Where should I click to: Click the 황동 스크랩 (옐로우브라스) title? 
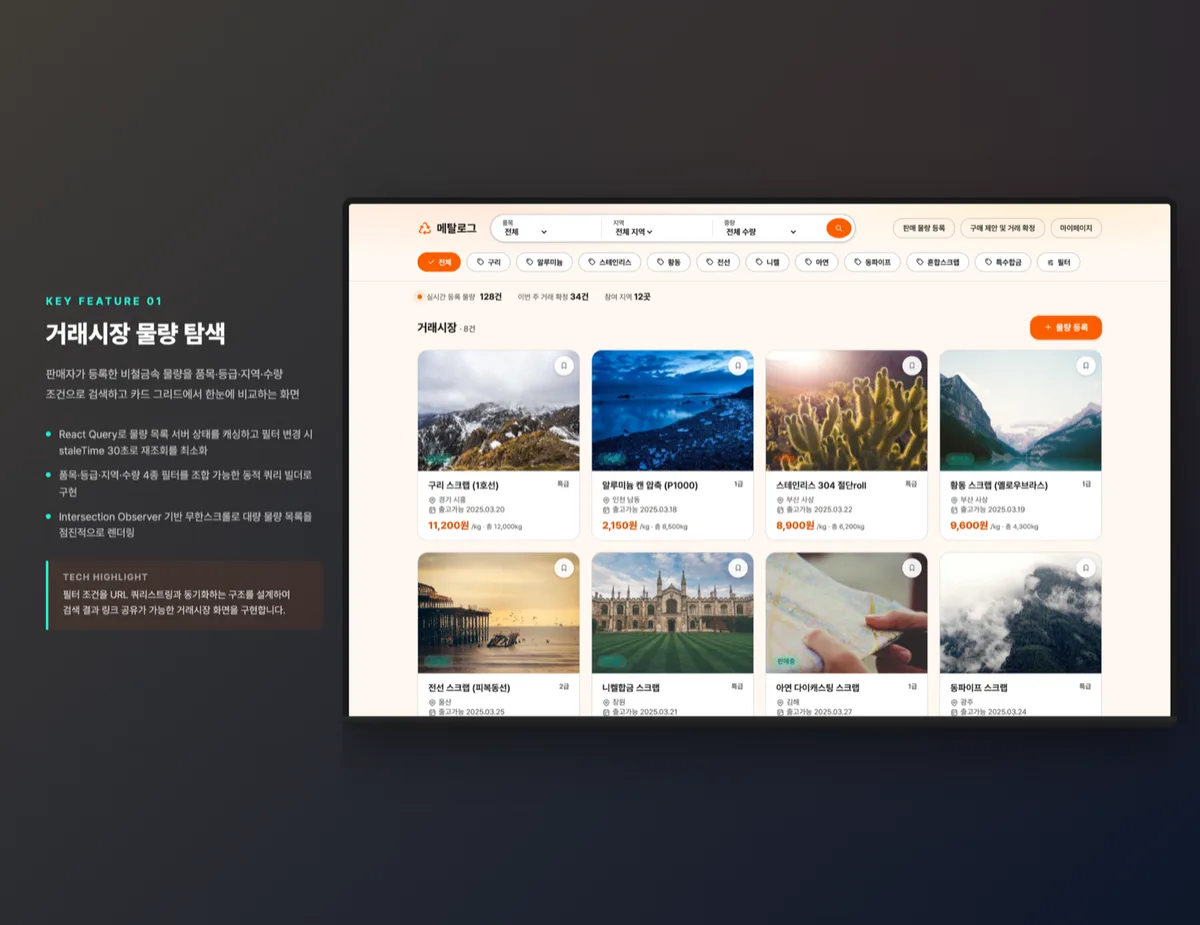pyautogui.click(x=999, y=485)
